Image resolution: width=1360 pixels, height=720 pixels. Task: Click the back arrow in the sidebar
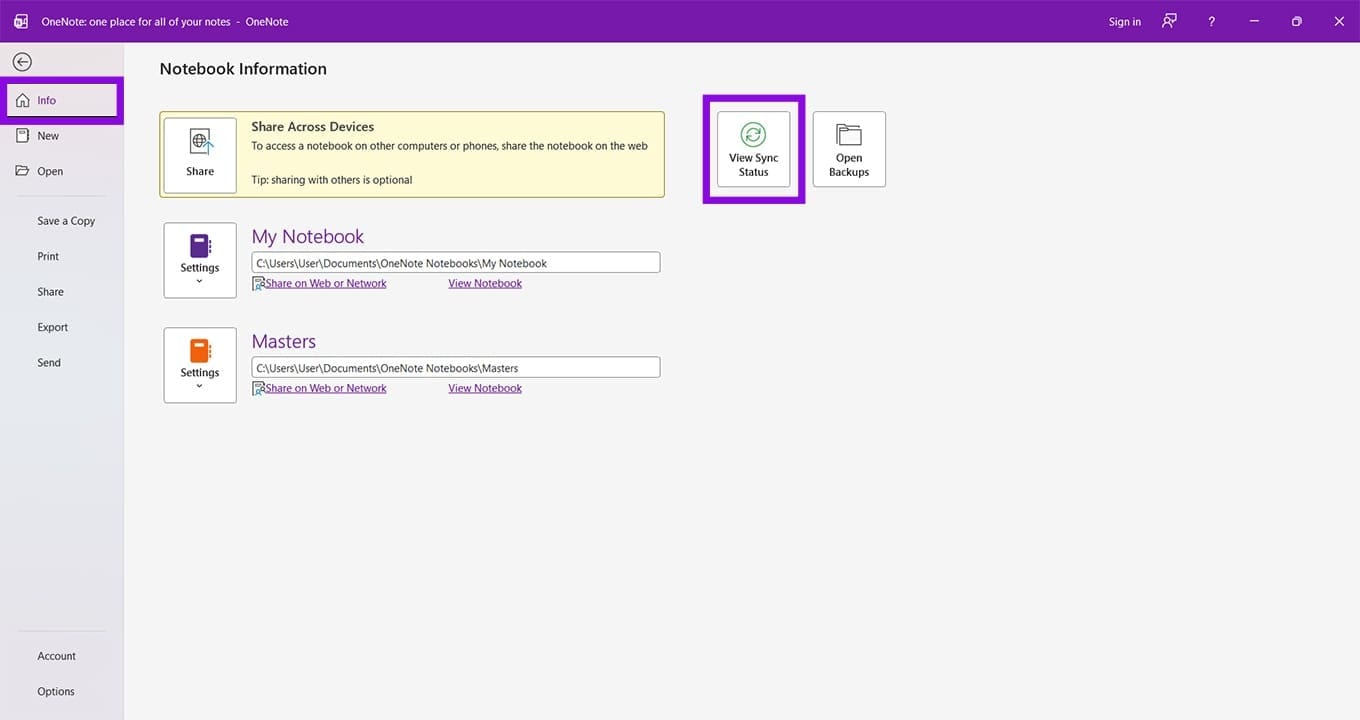[x=22, y=62]
